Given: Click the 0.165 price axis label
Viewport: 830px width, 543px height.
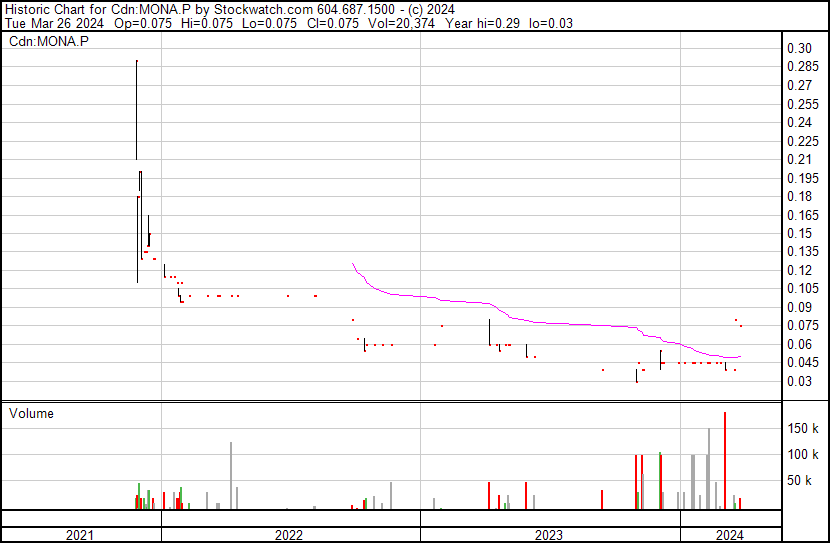Looking at the screenshot, I should pos(802,215).
